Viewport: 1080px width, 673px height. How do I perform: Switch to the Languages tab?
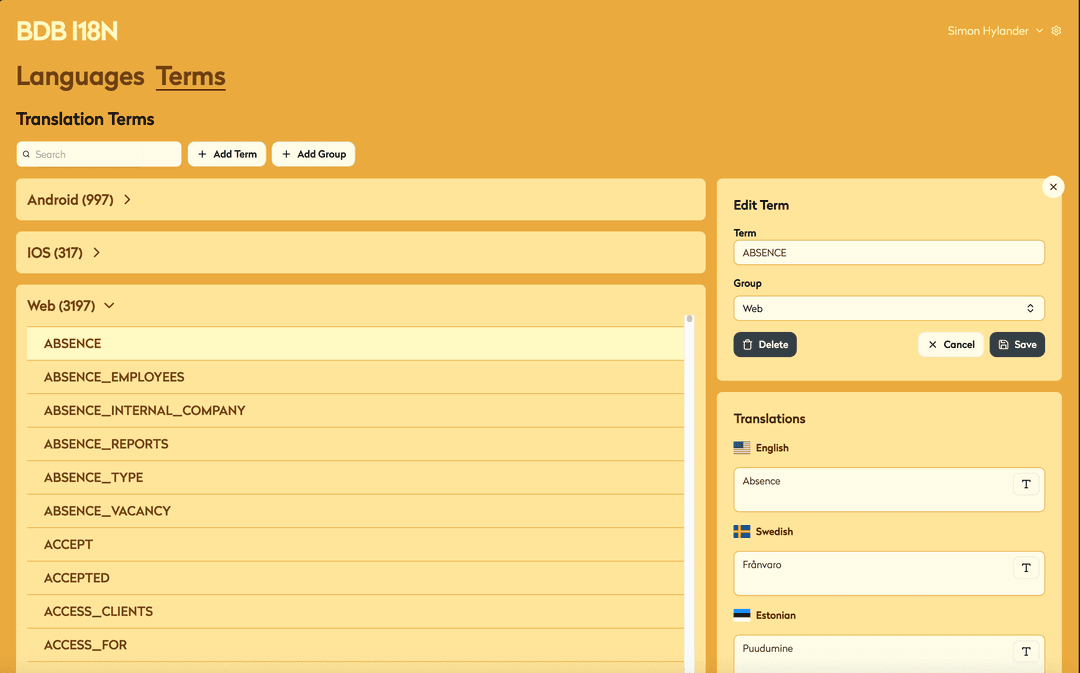pos(80,77)
